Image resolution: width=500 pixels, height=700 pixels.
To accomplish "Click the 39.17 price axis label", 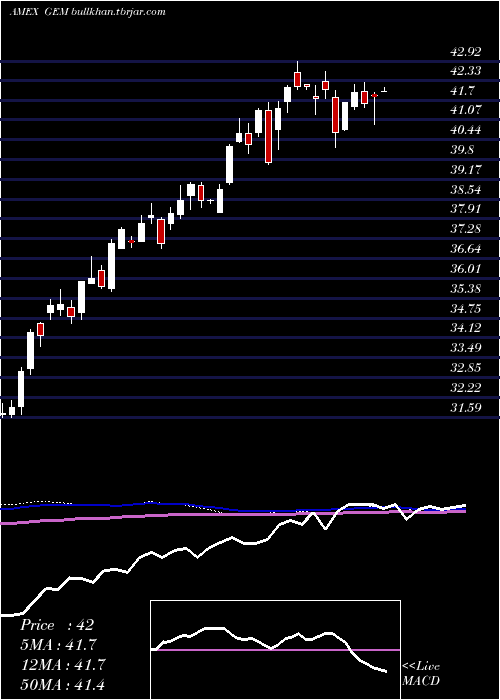I will coord(466,170).
